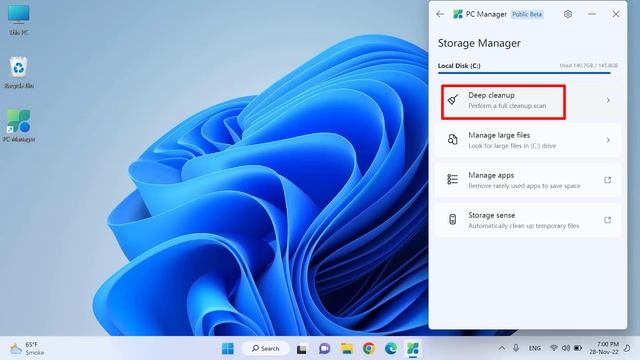The image size is (640, 360).
Task: Click the Storage Manager heading
Action: coord(479,43)
